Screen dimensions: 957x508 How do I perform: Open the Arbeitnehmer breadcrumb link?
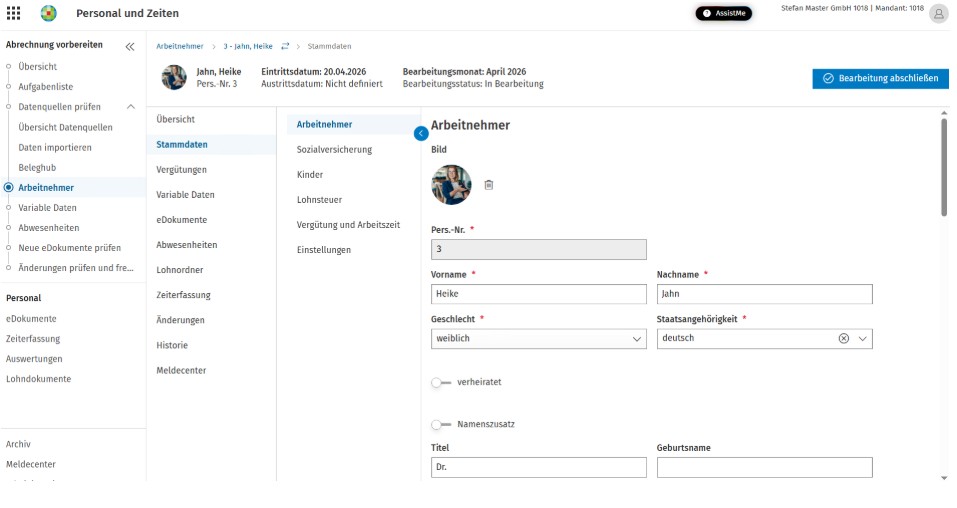(x=179, y=46)
